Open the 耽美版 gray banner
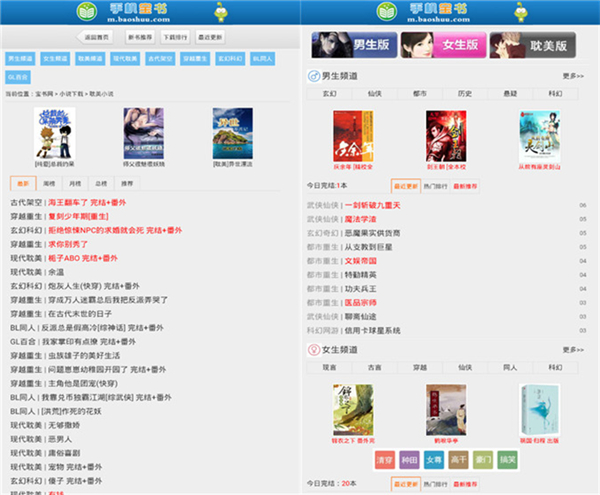 pyautogui.click(x=533, y=45)
